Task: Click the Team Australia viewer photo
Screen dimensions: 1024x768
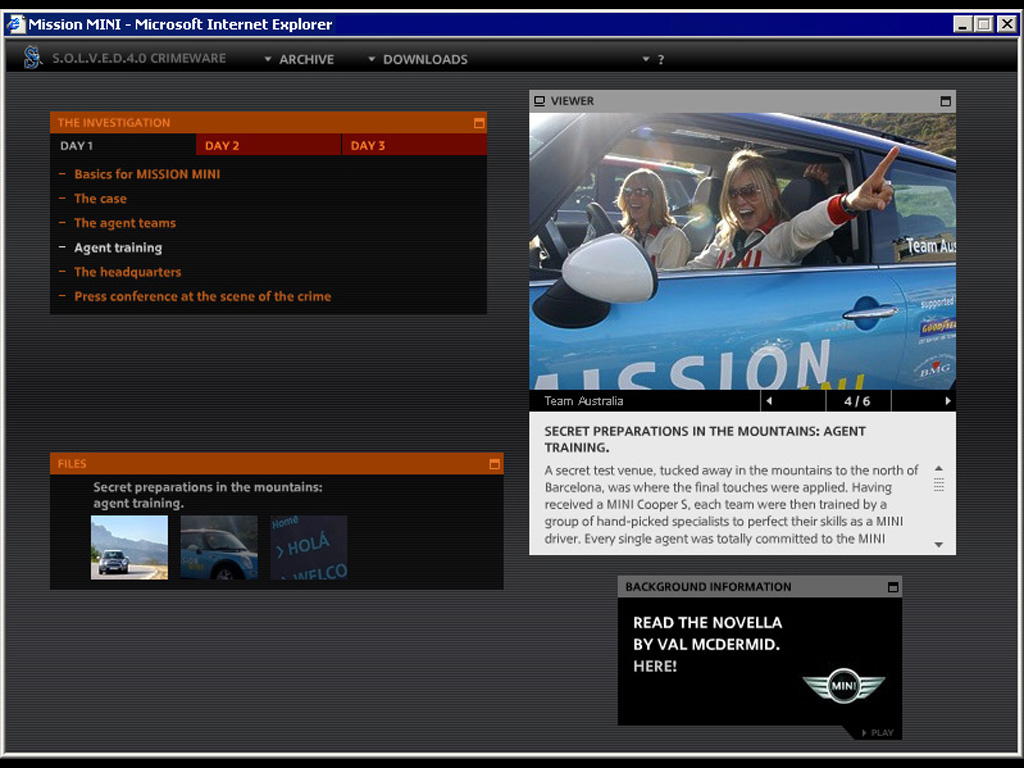Action: click(x=743, y=251)
